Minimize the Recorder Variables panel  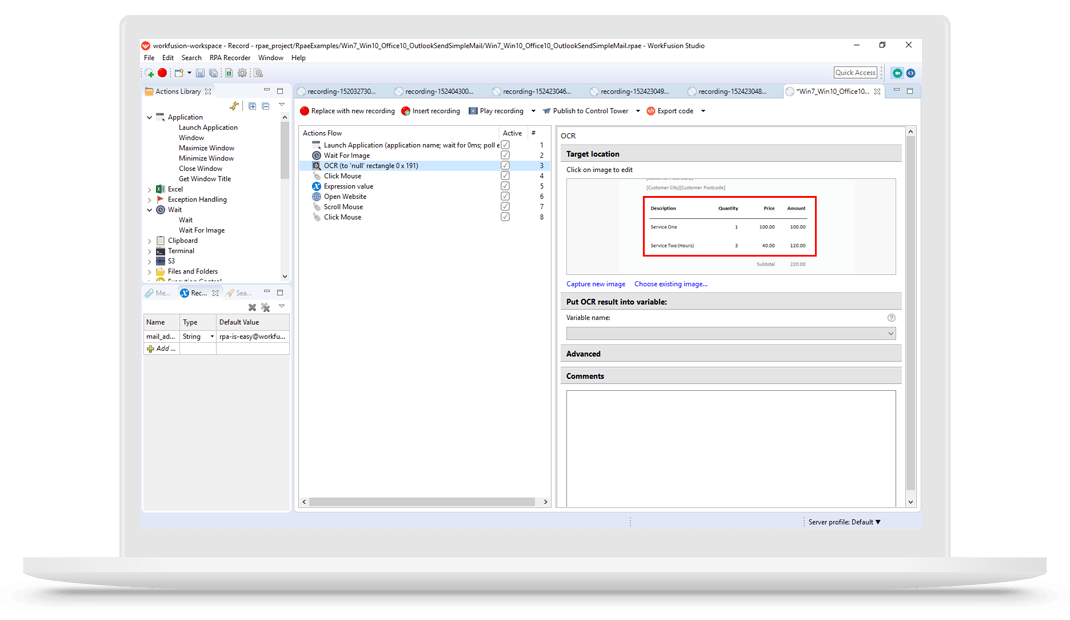(267, 292)
